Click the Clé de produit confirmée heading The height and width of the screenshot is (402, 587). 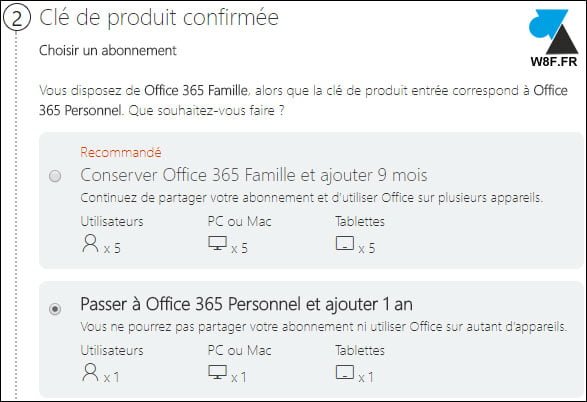coord(159,18)
